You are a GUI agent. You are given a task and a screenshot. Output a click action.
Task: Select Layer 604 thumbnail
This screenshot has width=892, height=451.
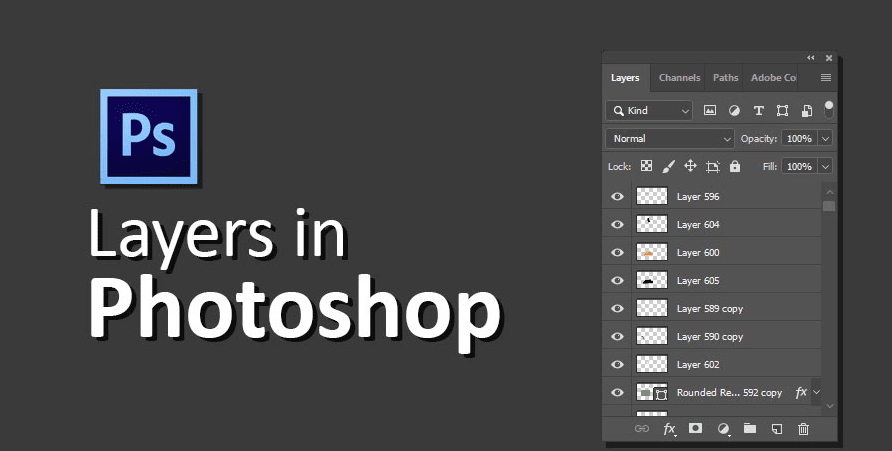click(651, 224)
